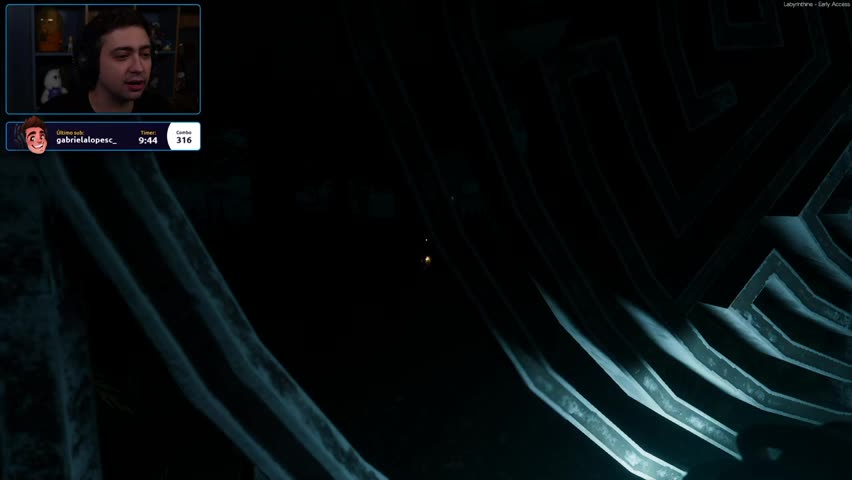This screenshot has width=852, height=480.
Task: Click the glowing orange light in the darkness
Action: click(x=427, y=259)
